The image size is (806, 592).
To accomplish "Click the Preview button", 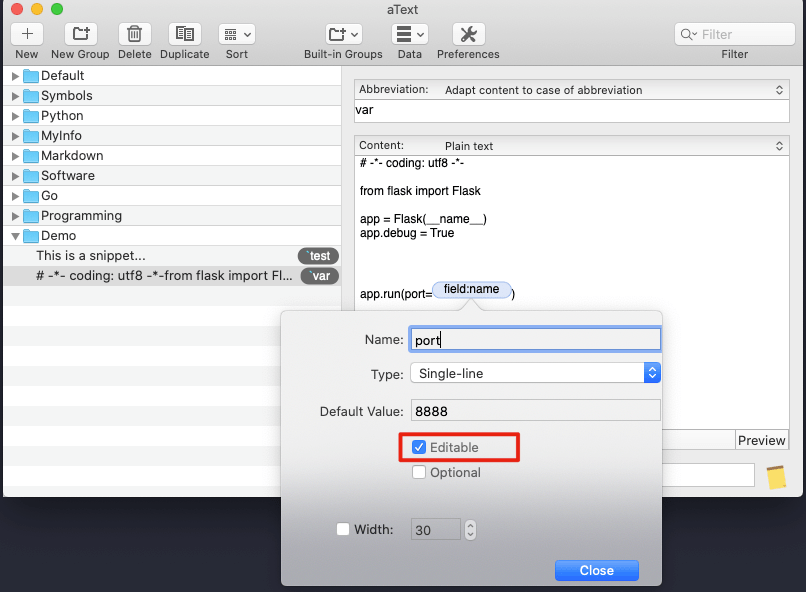I will click(x=761, y=440).
